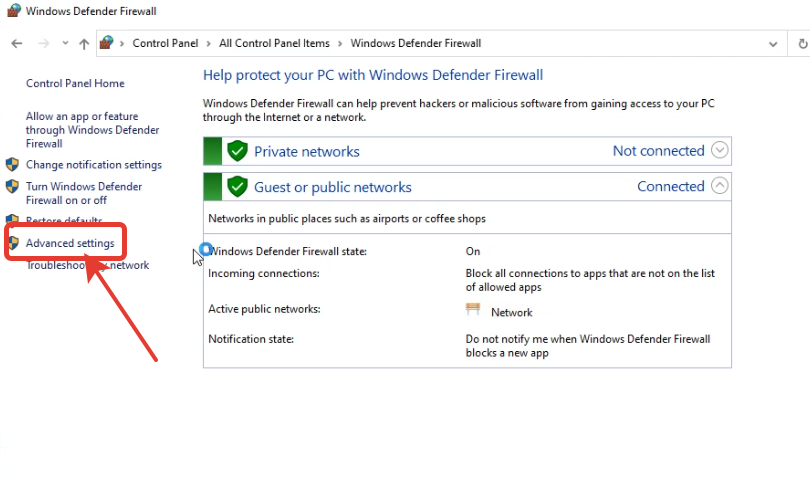Click Notification state label
Screen dimensions: 810x490
[x=251, y=339]
